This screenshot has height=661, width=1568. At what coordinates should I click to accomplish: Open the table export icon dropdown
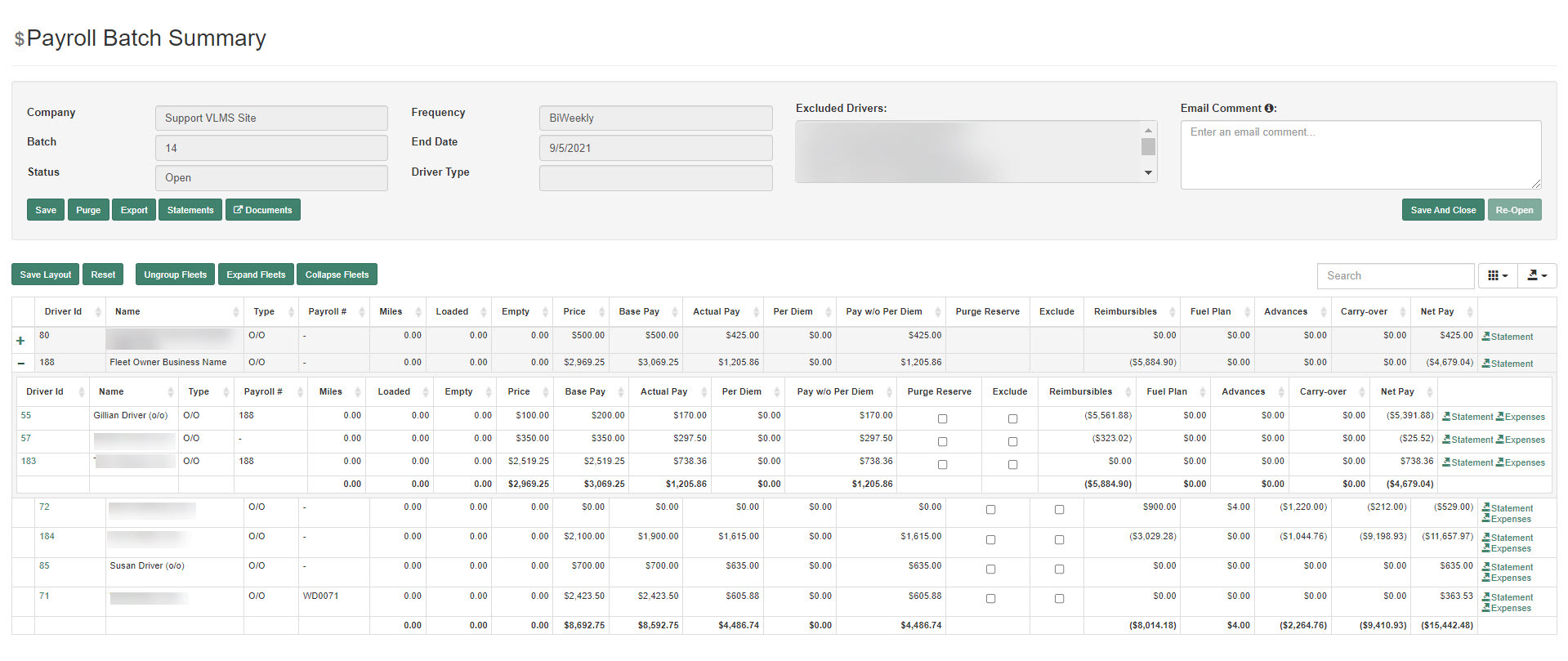[x=1536, y=276]
